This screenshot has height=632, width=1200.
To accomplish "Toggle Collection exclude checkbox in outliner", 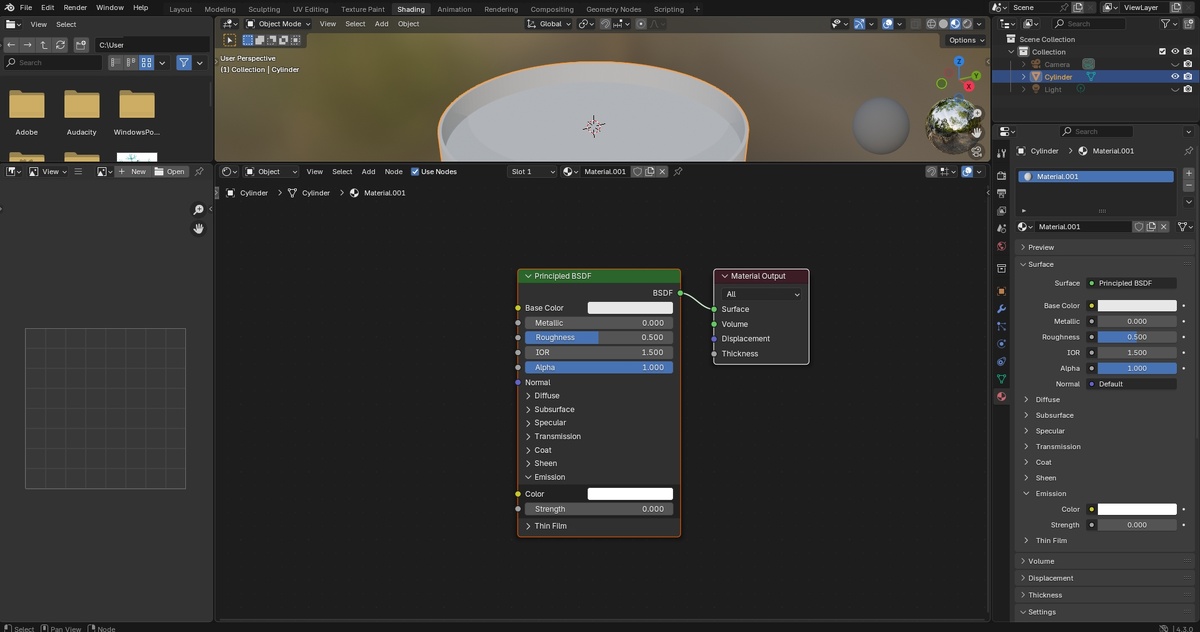I will pos(1162,51).
